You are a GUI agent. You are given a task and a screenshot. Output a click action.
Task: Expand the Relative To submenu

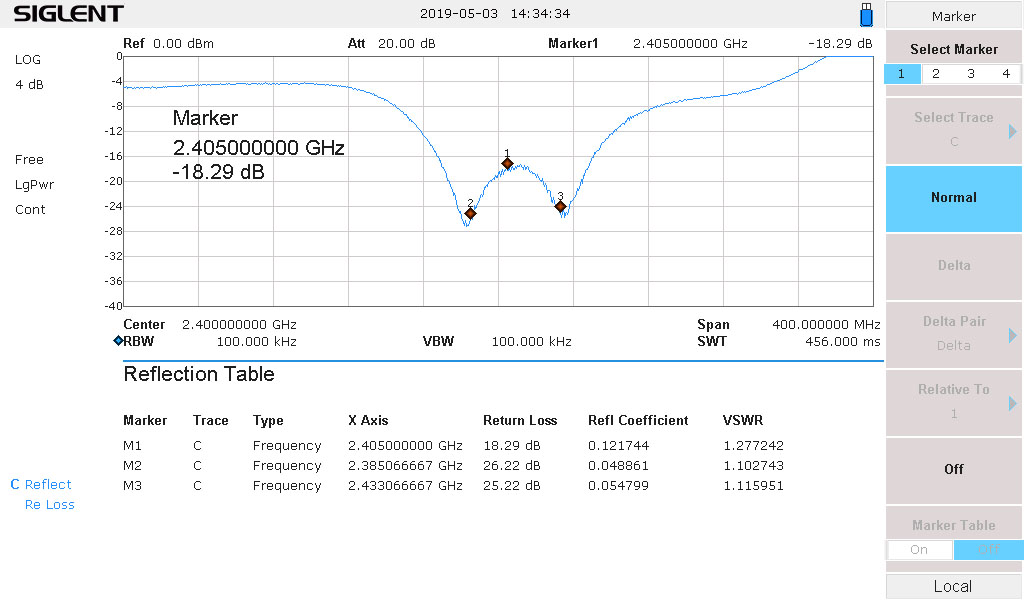[x=954, y=401]
